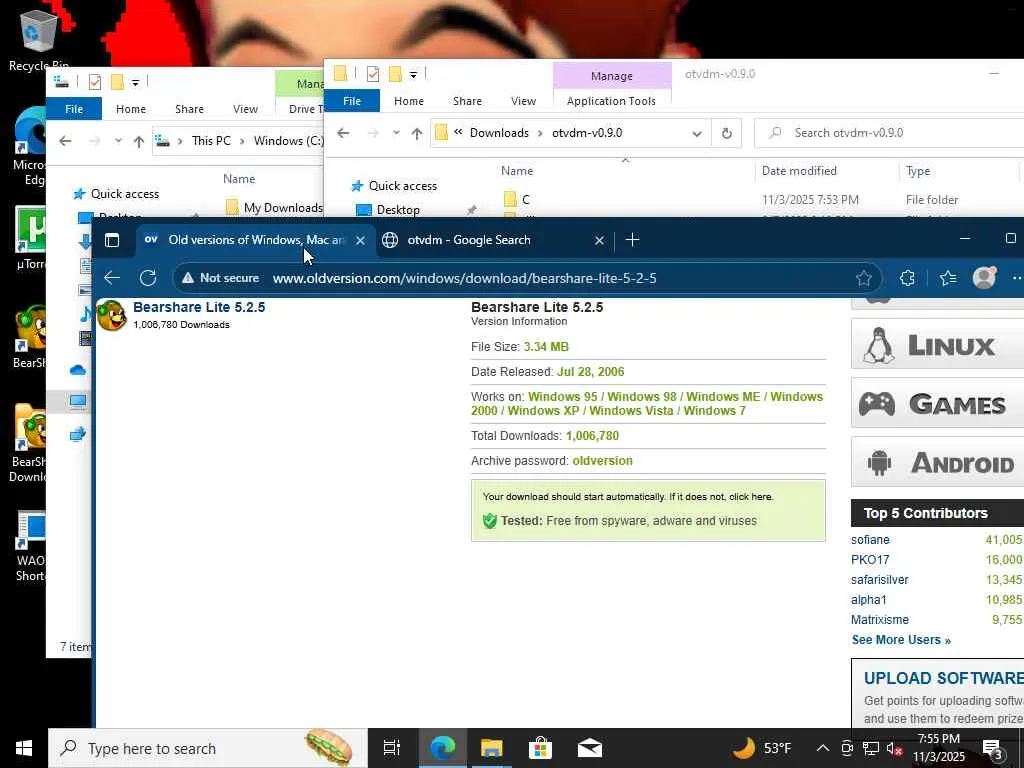Go up one level in Windows (C:) window

click(138, 141)
